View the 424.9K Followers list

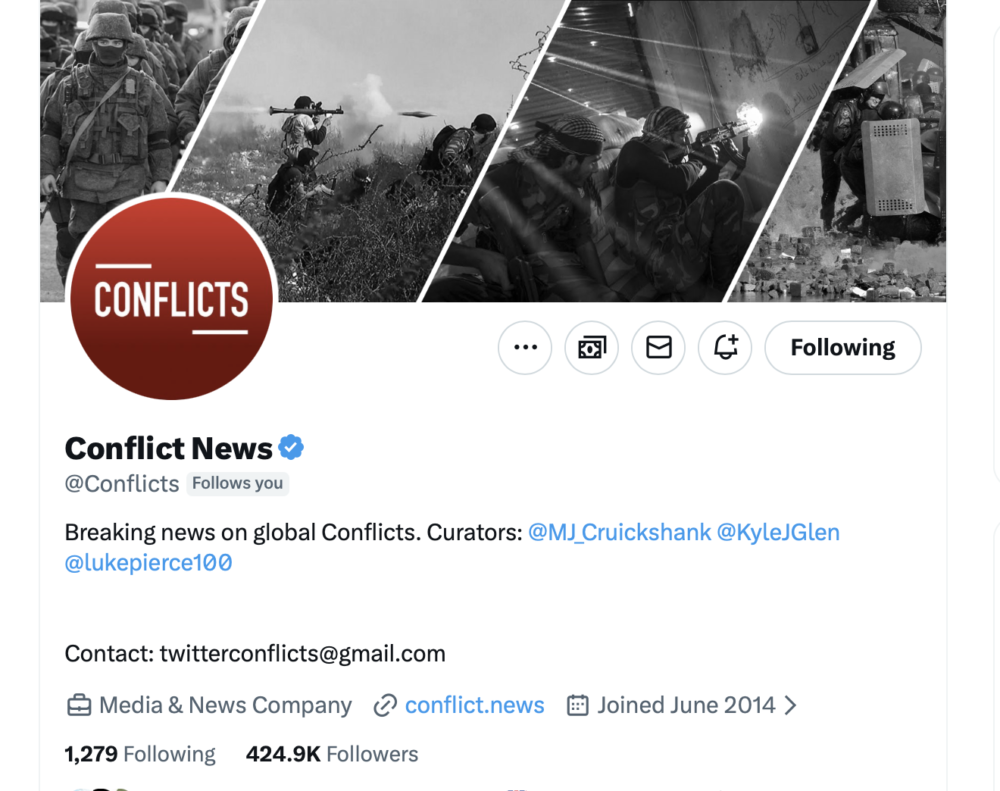pos(332,754)
